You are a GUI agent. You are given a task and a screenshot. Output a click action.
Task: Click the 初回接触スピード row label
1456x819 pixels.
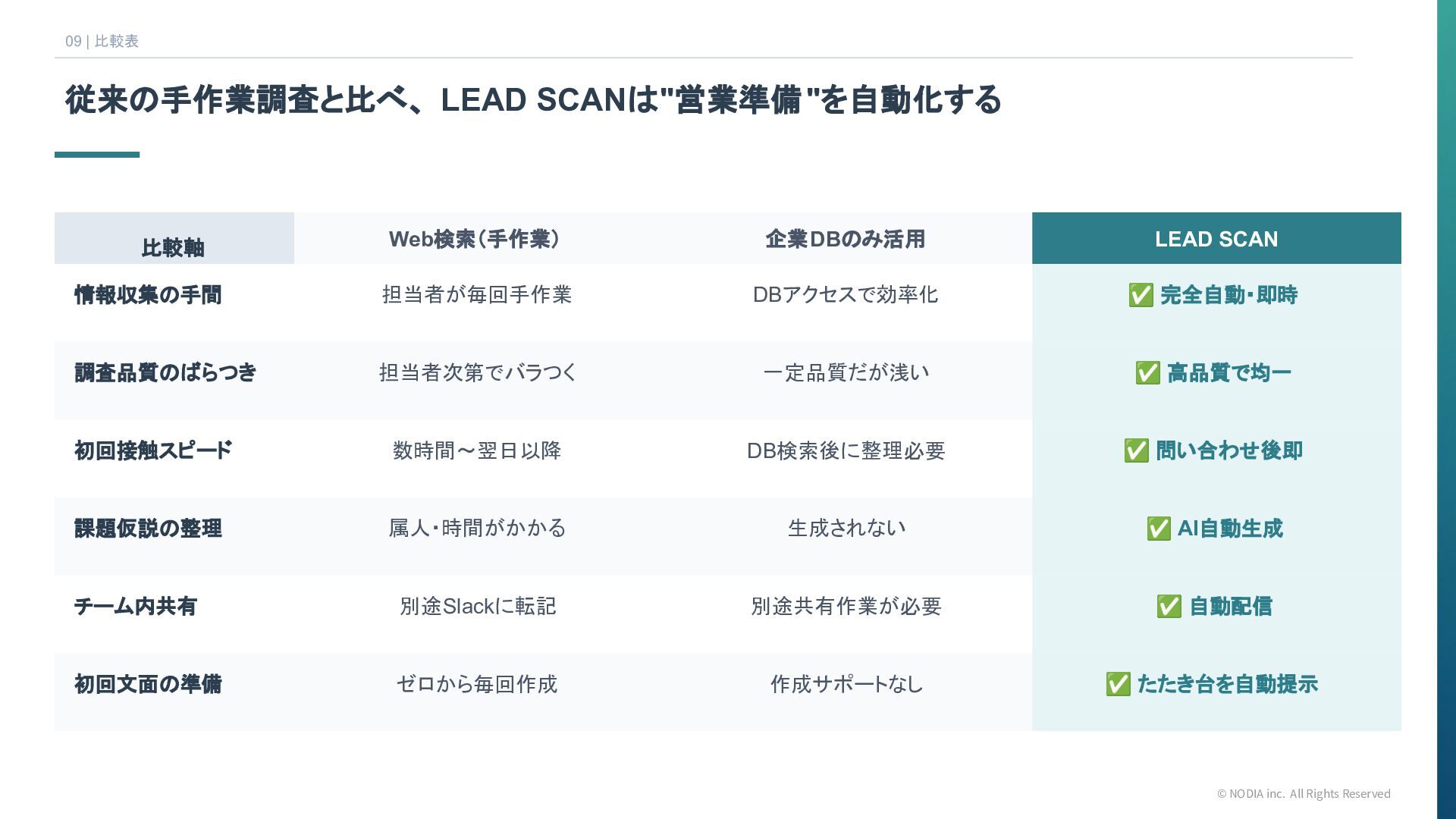pyautogui.click(x=153, y=450)
